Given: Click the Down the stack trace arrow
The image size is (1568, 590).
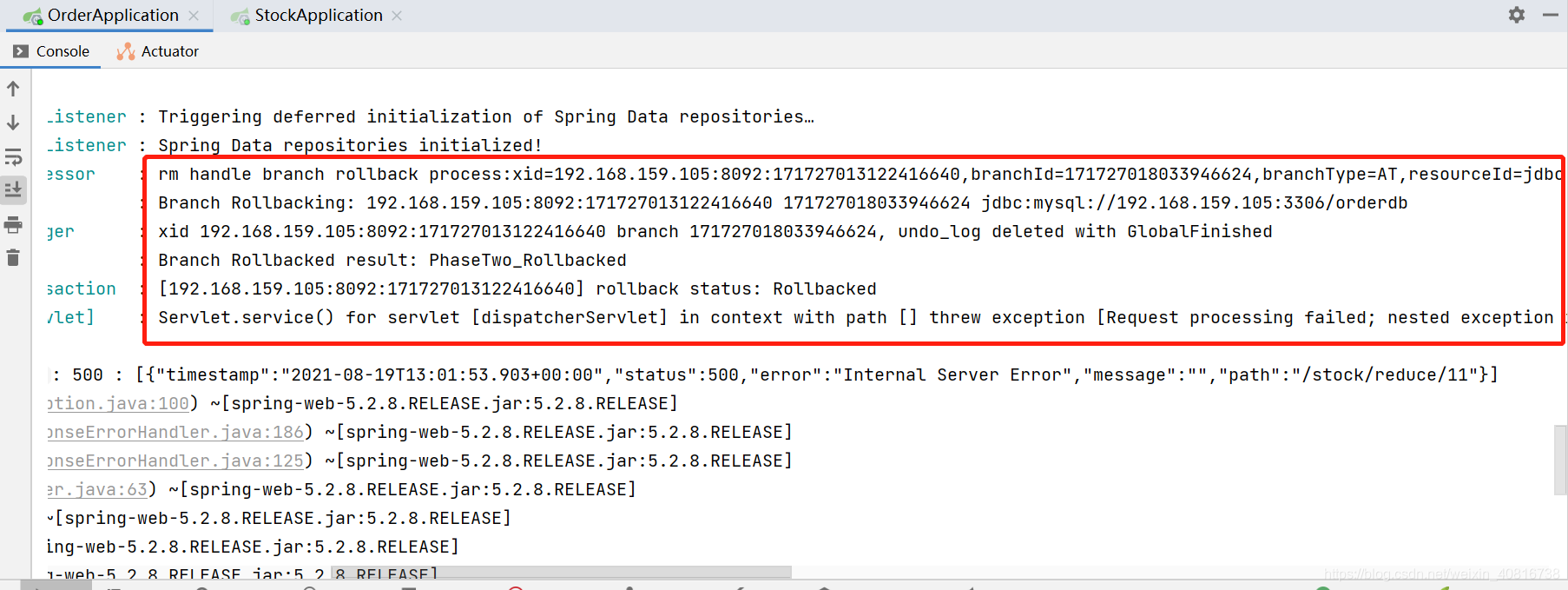Looking at the screenshot, I should pyautogui.click(x=13, y=123).
